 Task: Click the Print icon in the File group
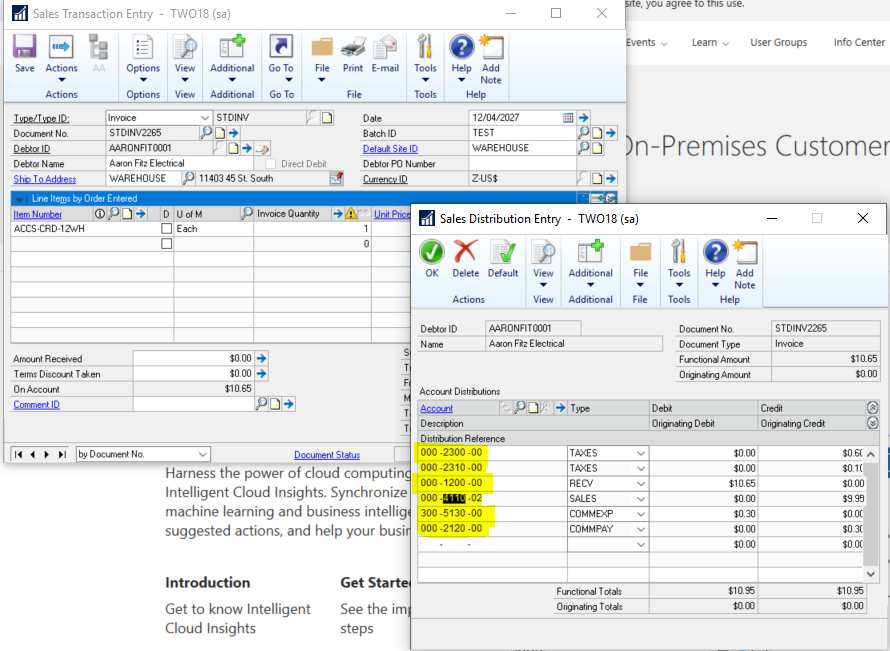353,52
